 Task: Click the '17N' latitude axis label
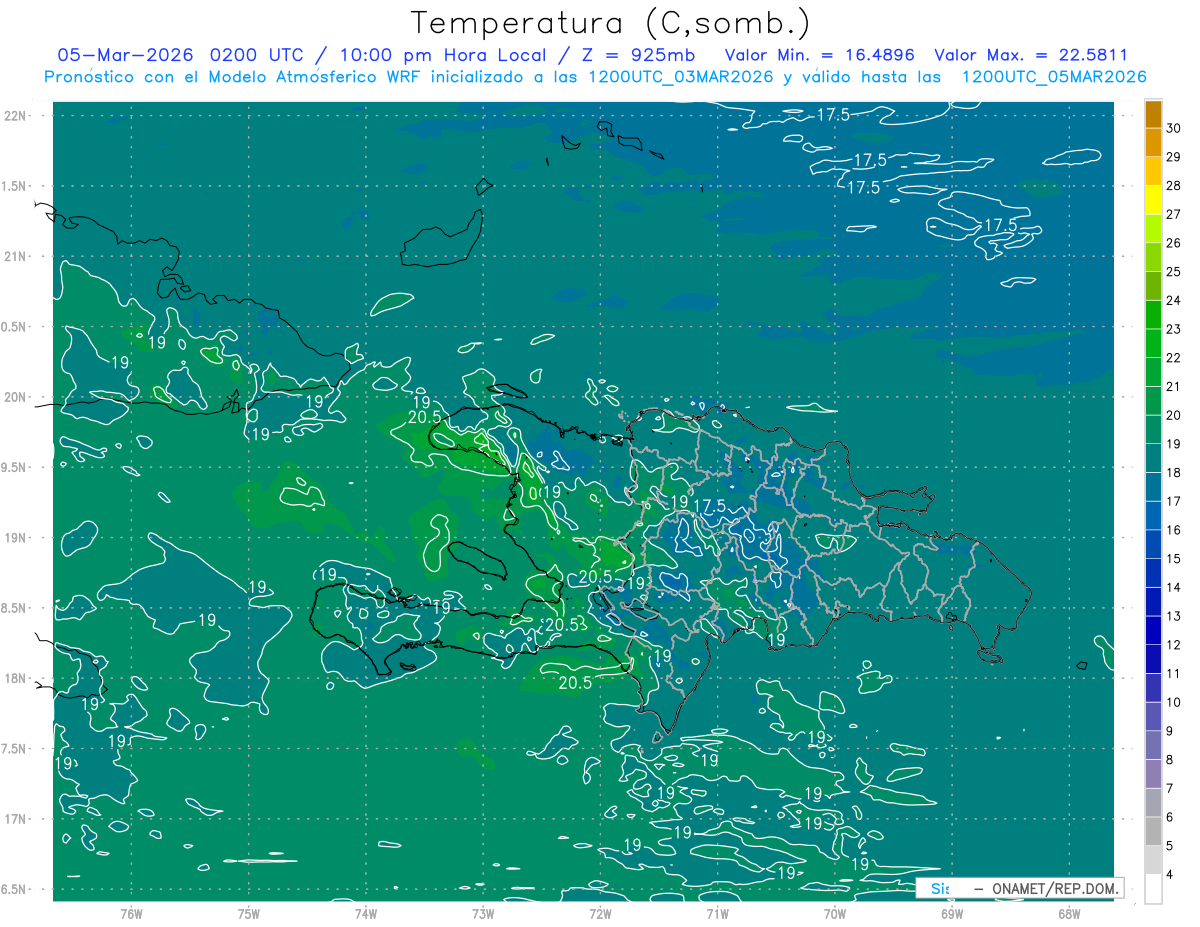(x=16, y=819)
